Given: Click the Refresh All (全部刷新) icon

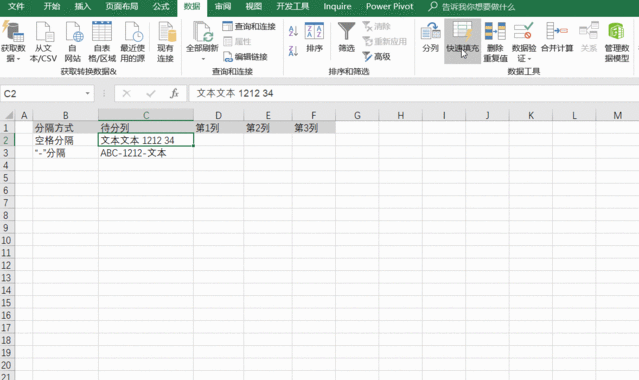Looking at the screenshot, I should point(202,32).
